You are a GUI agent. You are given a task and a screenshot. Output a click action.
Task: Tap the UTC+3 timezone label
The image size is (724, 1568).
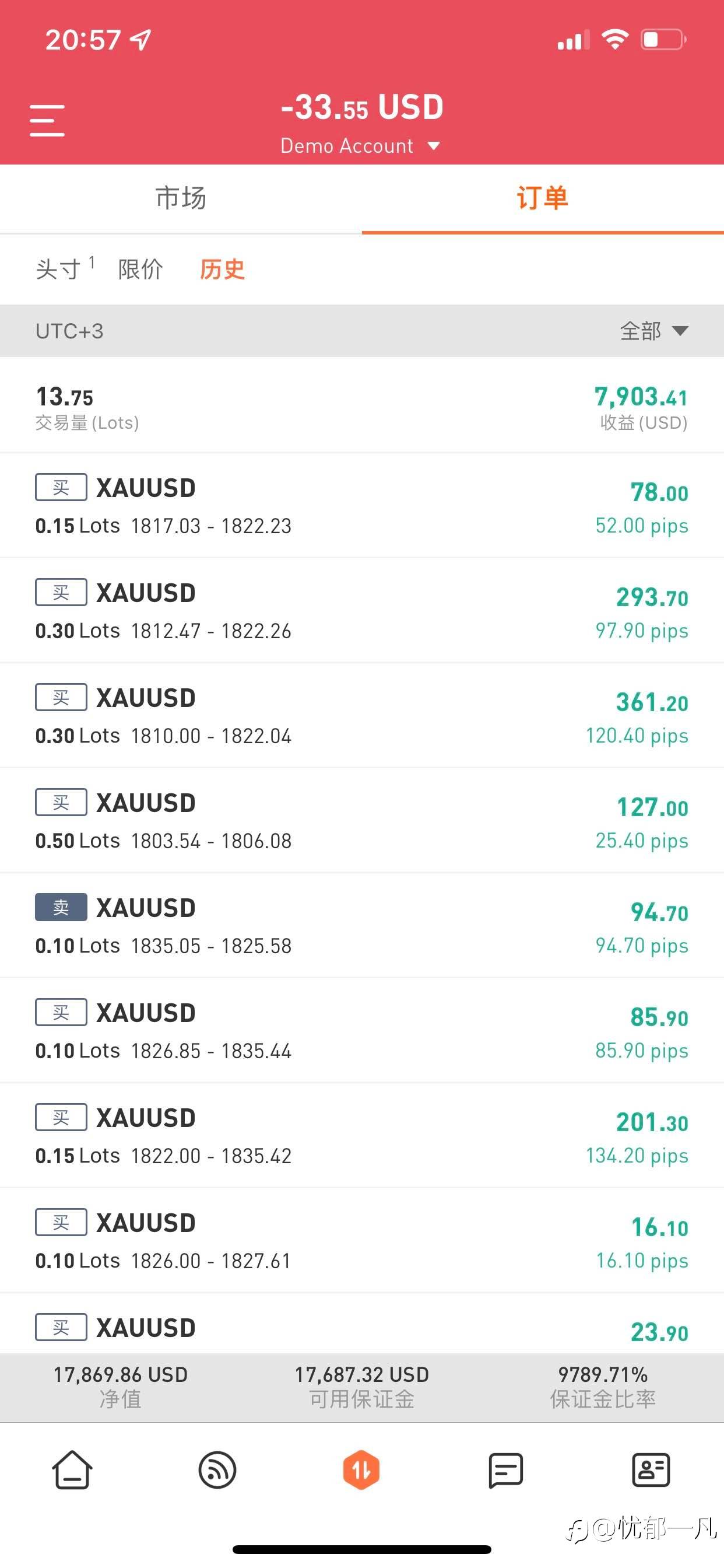[69, 331]
